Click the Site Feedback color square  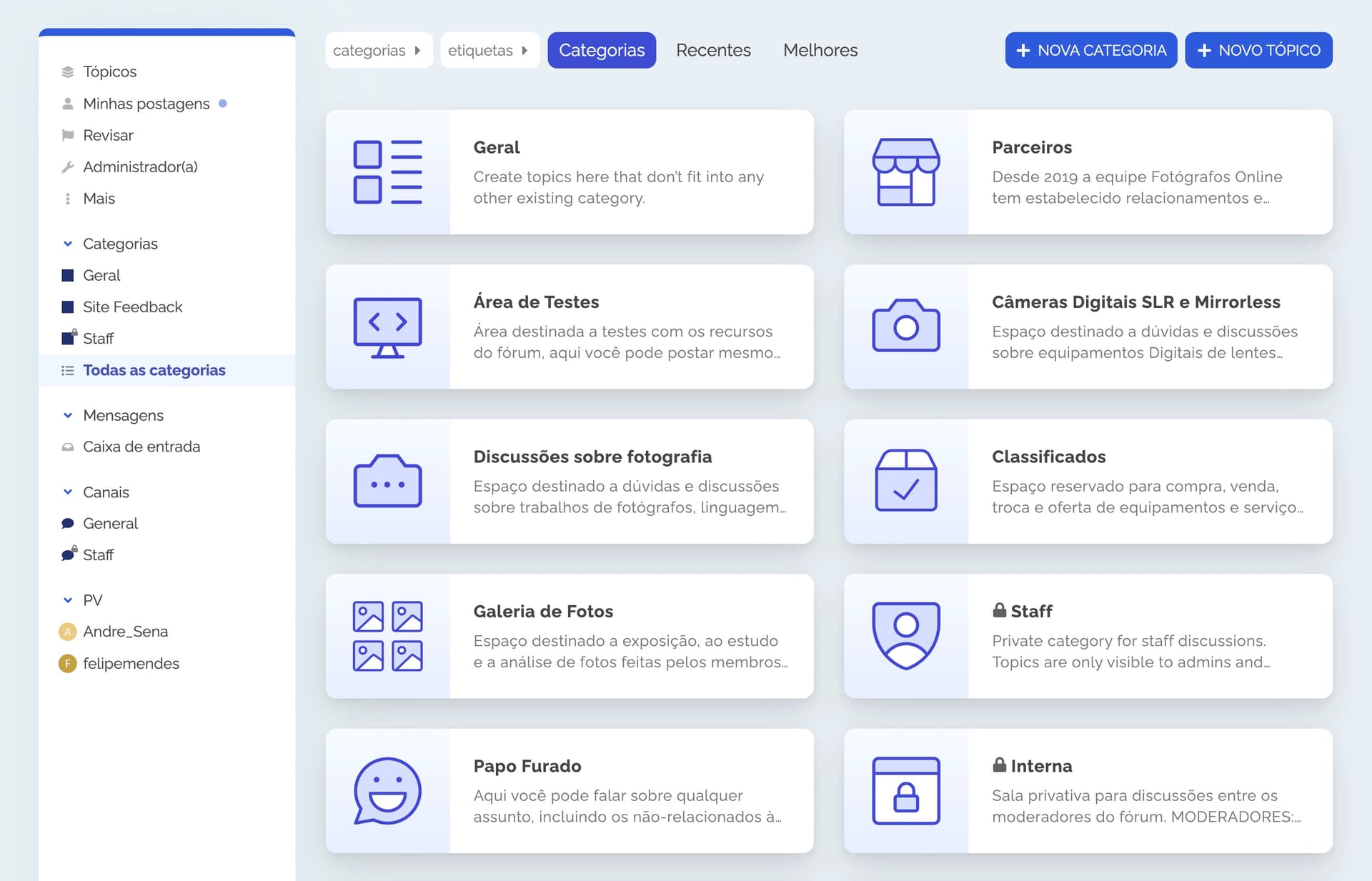tap(68, 307)
